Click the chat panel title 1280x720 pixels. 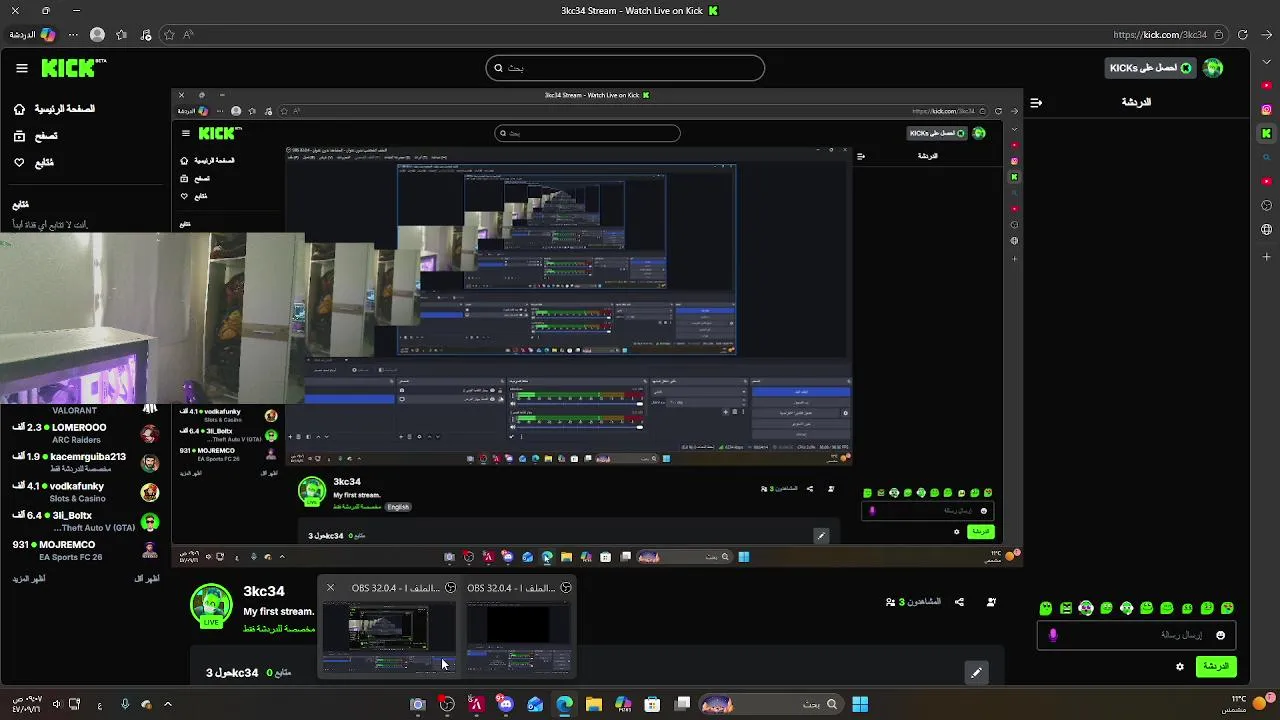(x=1136, y=102)
